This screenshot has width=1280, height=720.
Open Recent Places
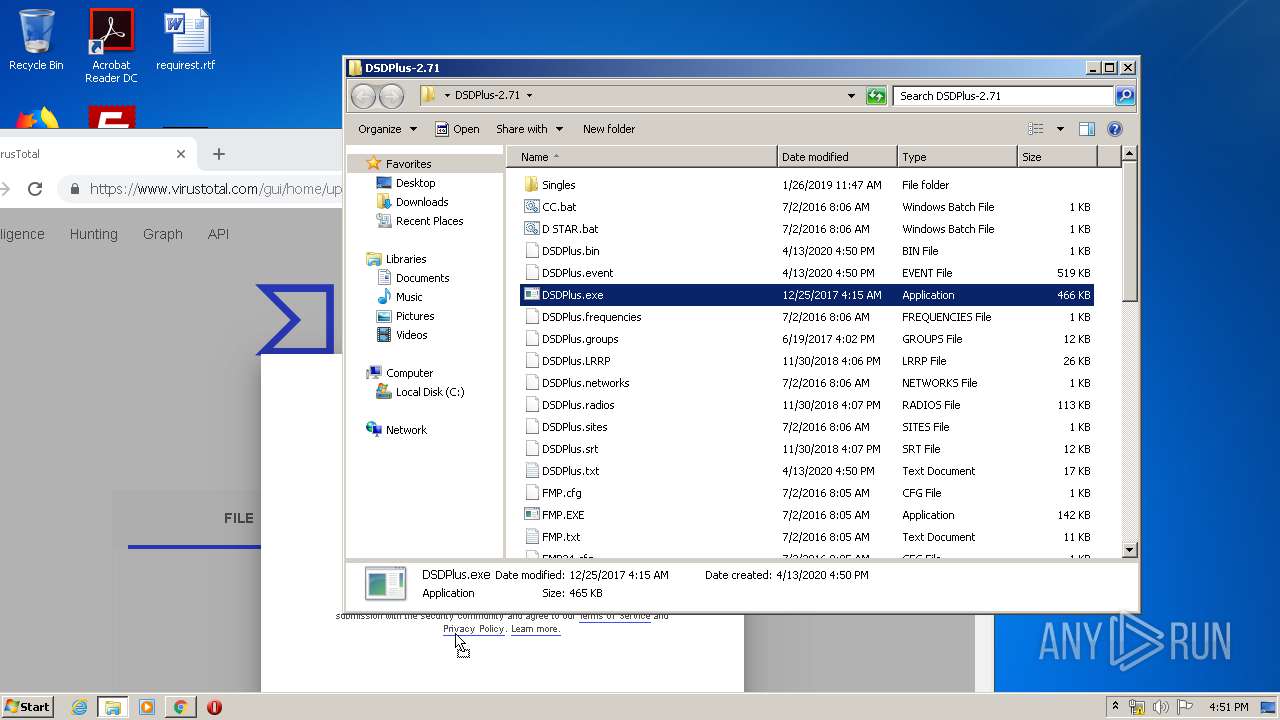(x=429, y=221)
